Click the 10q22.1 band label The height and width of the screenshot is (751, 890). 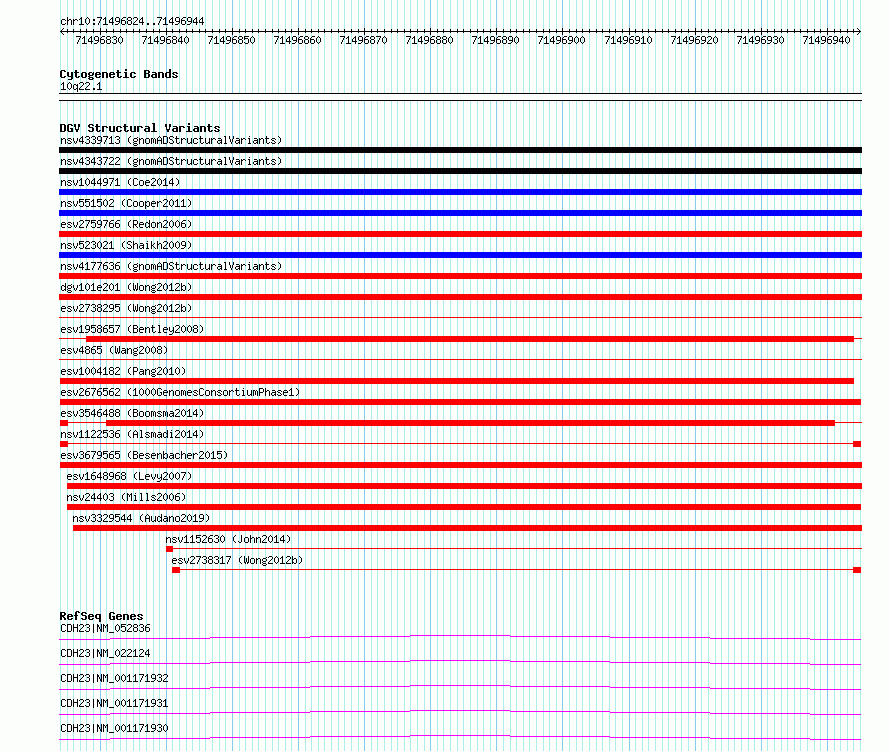click(x=81, y=86)
